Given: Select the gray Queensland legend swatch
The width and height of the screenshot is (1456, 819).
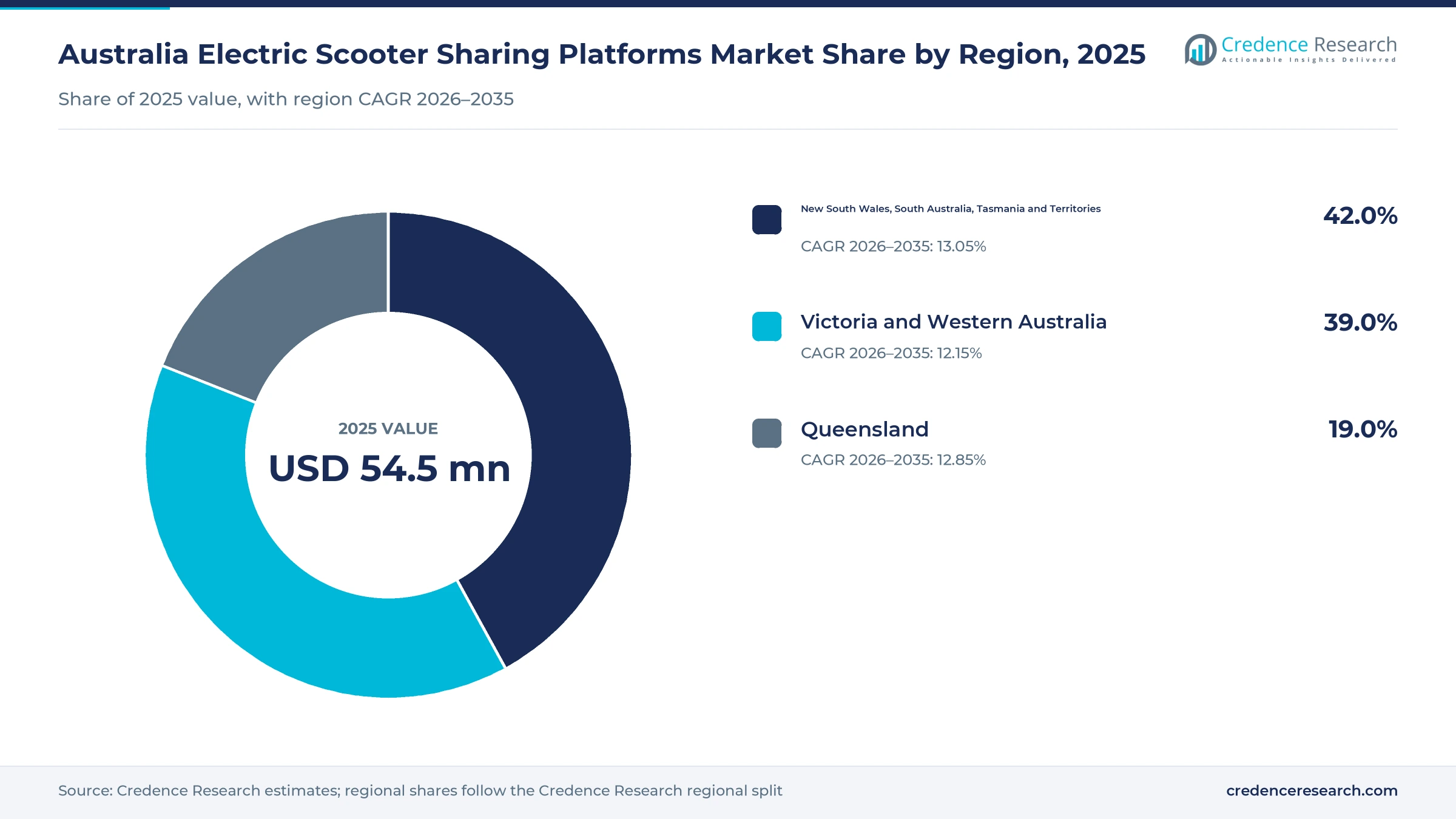Looking at the screenshot, I should tap(767, 433).
